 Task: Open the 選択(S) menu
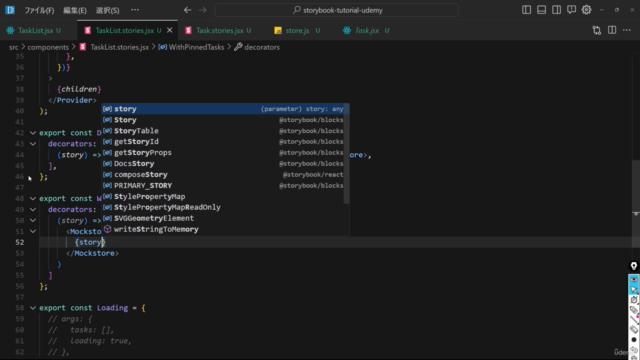107,10
